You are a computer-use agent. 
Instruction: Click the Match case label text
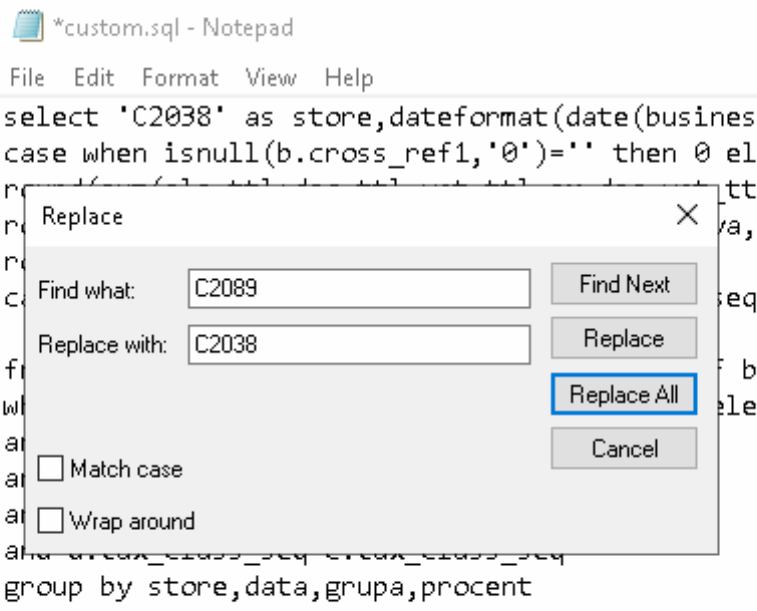point(126,469)
